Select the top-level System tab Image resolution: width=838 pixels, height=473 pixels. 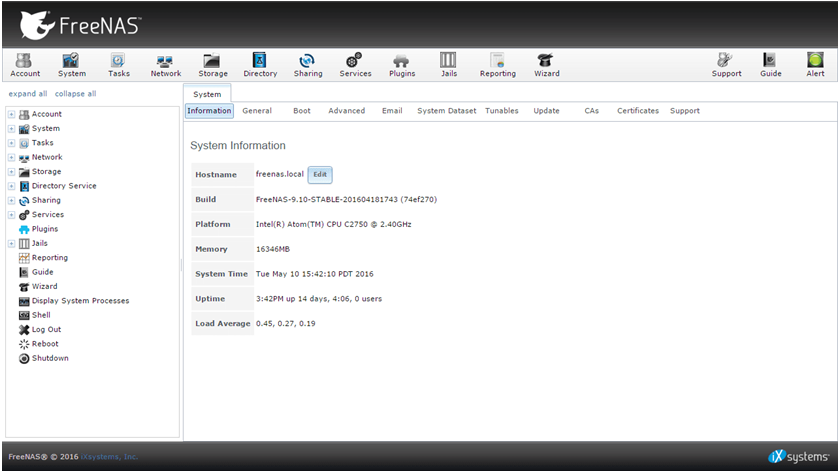click(207, 94)
